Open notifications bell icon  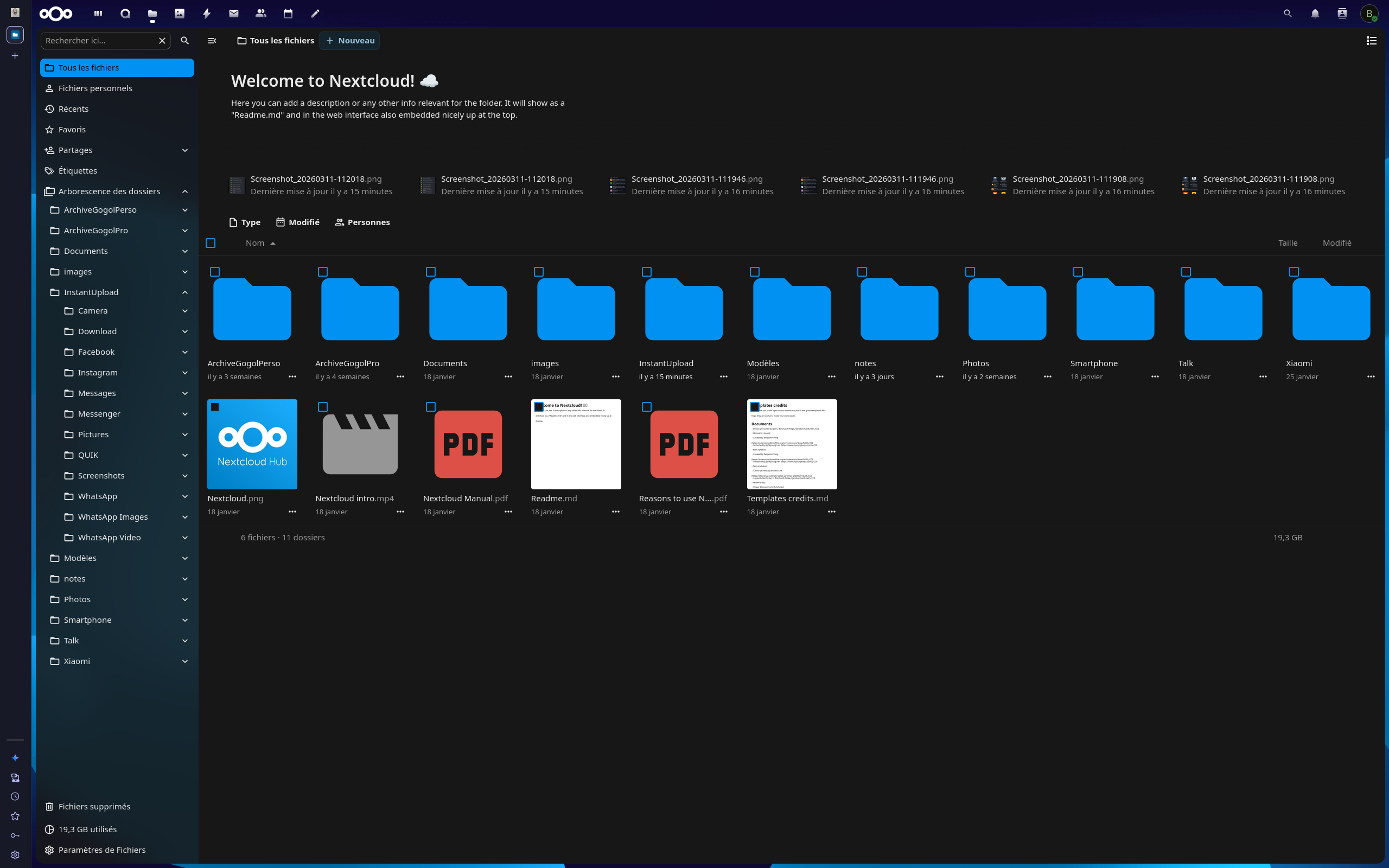1315,13
